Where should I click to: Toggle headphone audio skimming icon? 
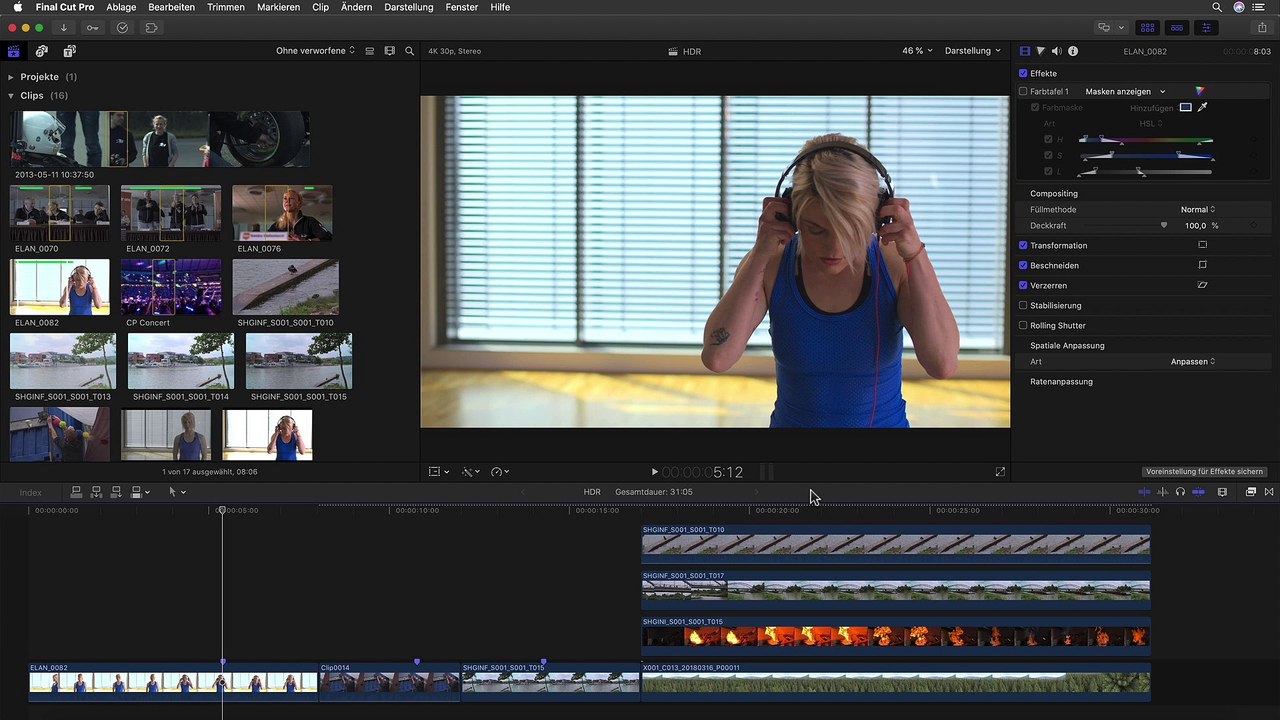coord(1180,492)
